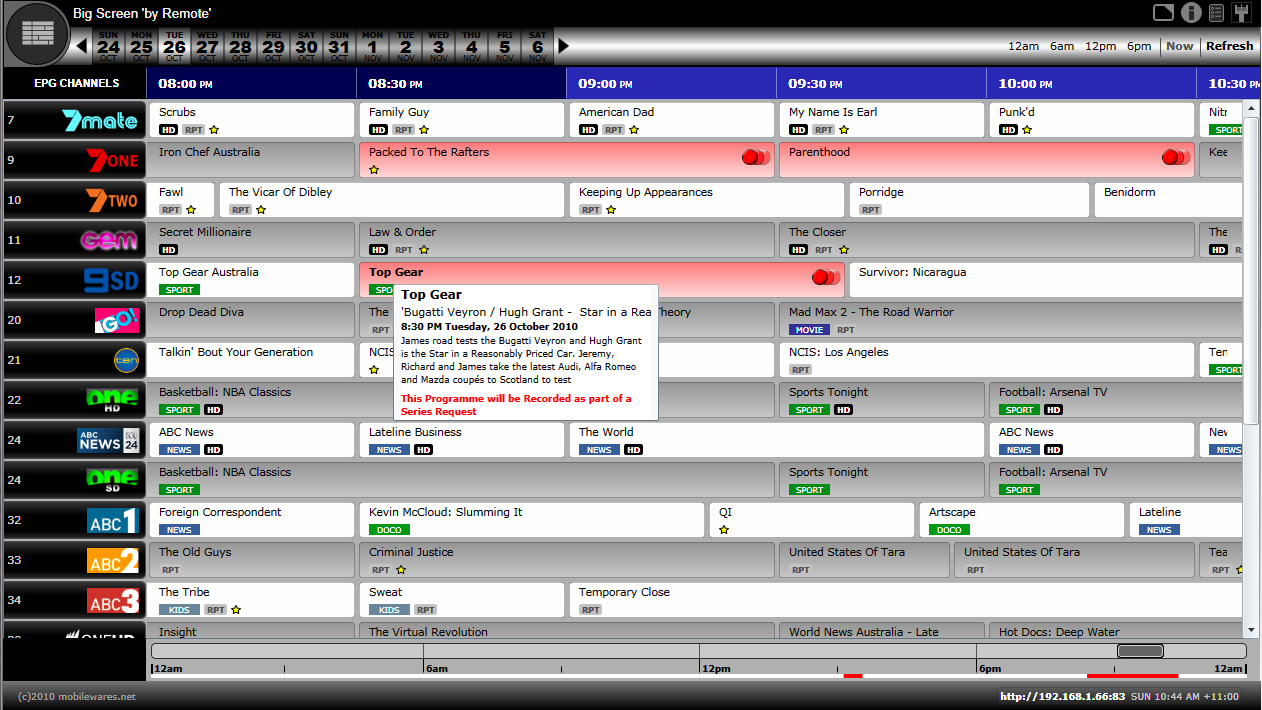Click the scrollbar down arrow

(1251, 630)
